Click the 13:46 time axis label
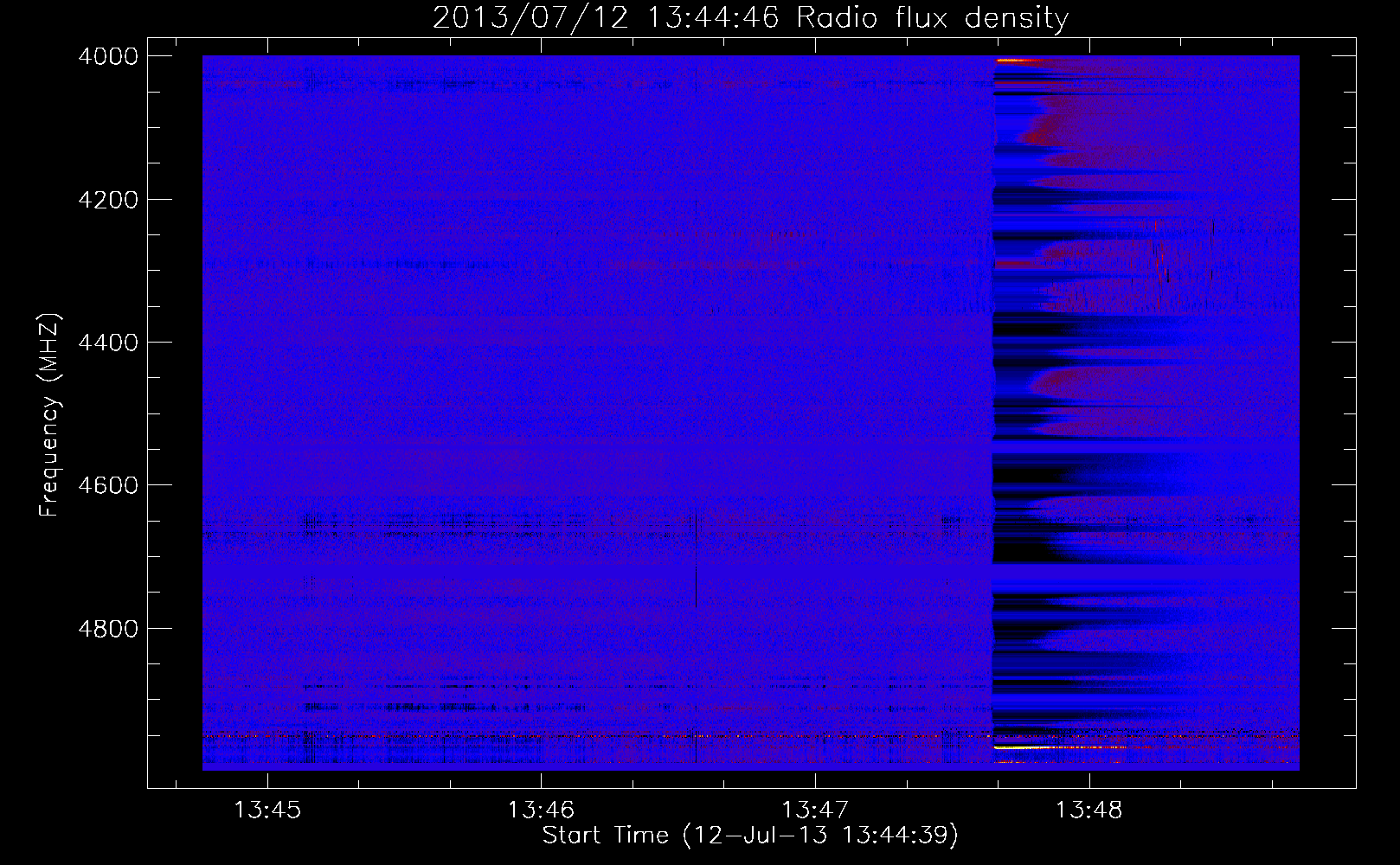The width and height of the screenshot is (1400, 865). point(541,811)
